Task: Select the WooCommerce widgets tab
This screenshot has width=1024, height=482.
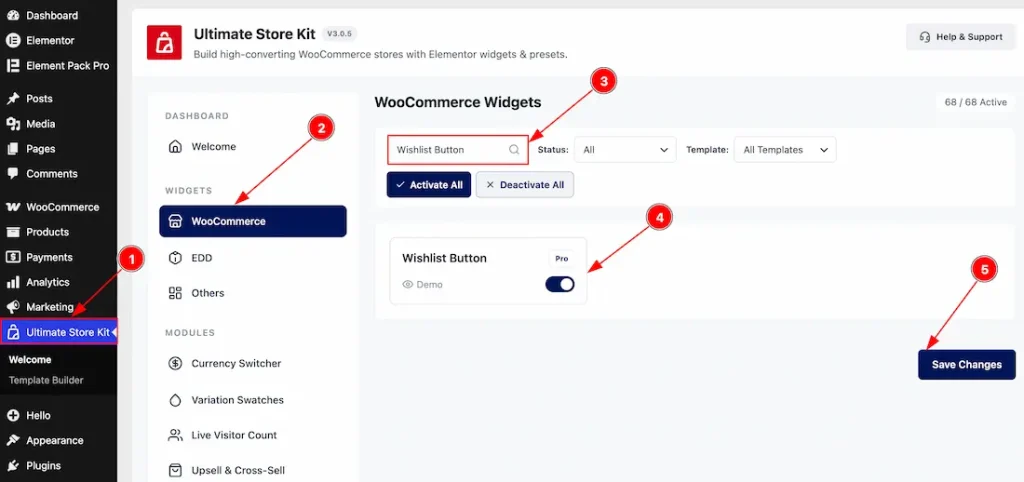Action: [x=253, y=221]
